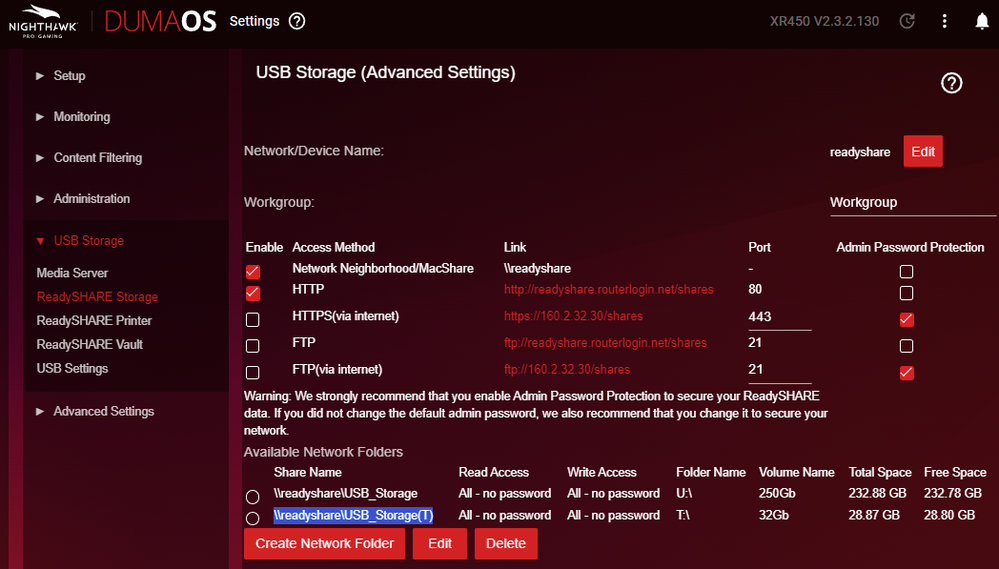The height and width of the screenshot is (569, 999).
Task: Disable the HTTP access method checkbox
Action: 253,293
